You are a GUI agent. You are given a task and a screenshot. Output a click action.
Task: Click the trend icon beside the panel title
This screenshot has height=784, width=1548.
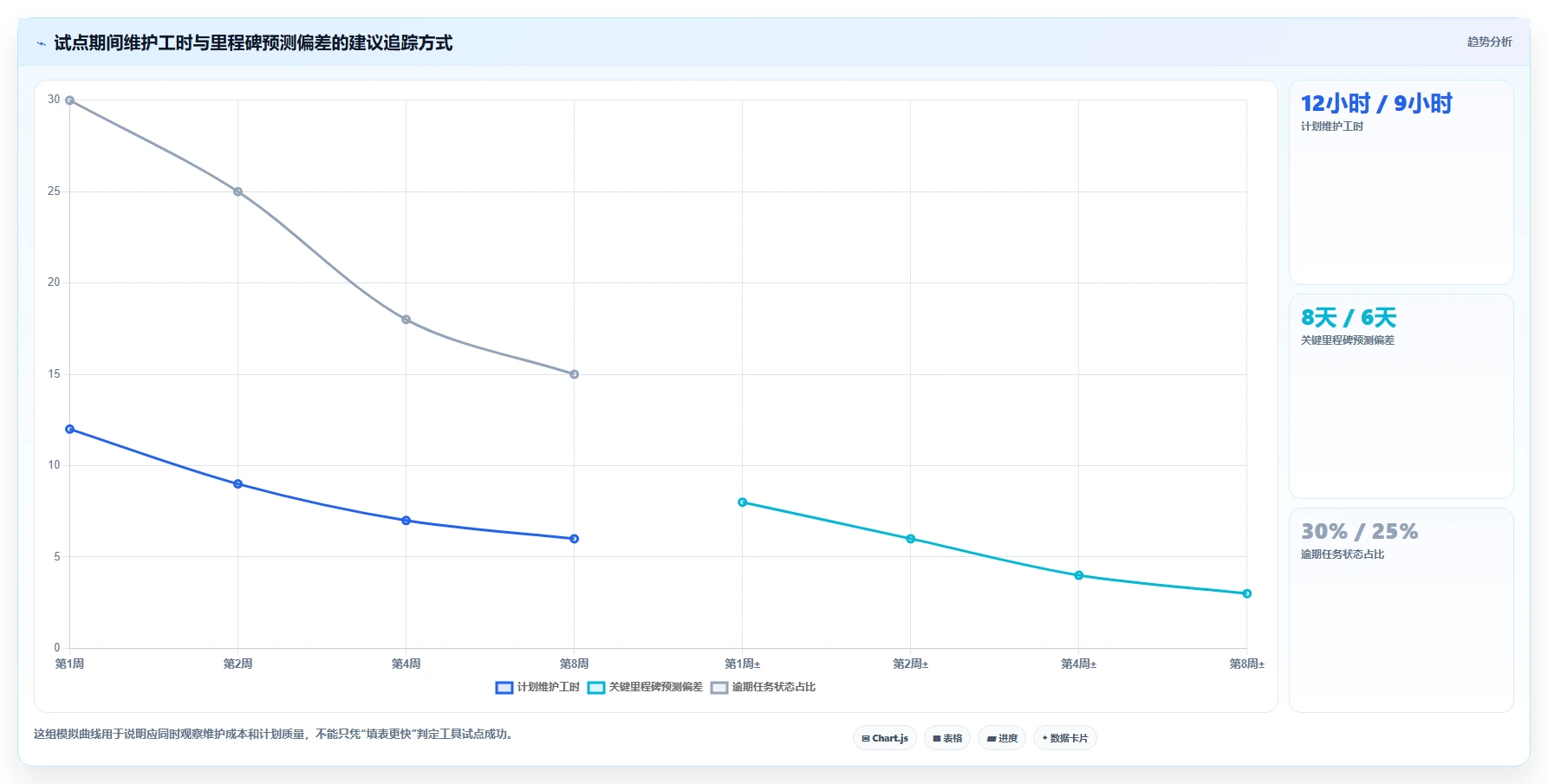pos(41,43)
